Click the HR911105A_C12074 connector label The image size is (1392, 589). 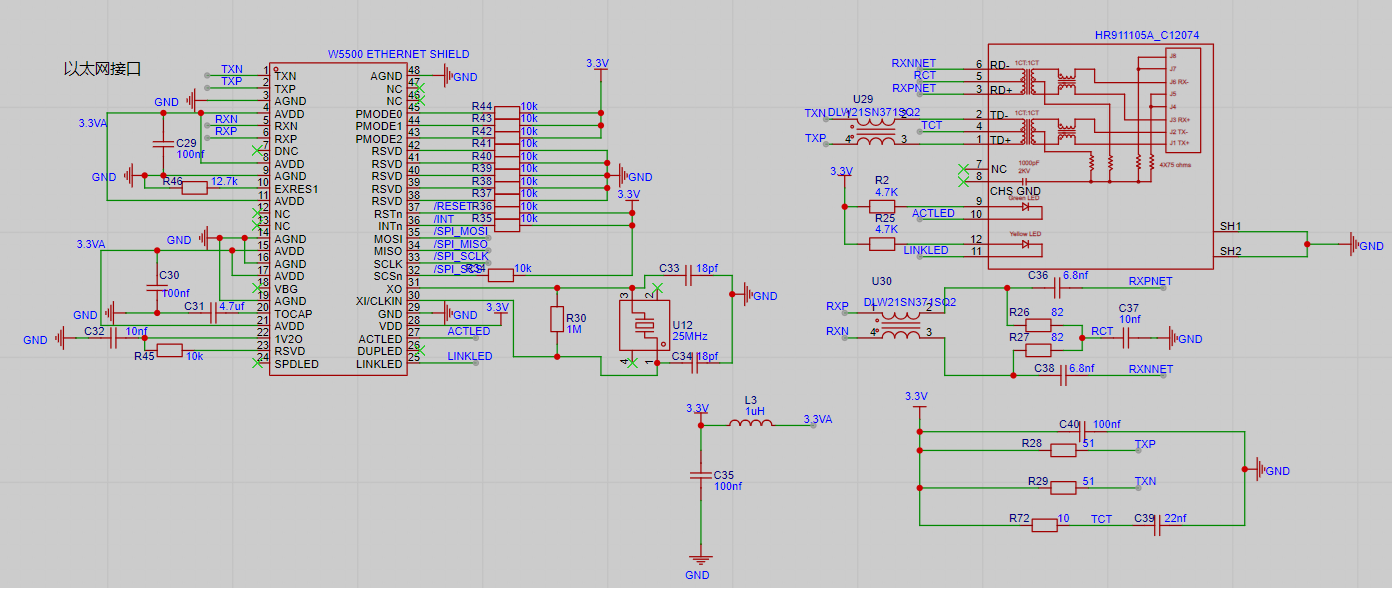pyautogui.click(x=1146, y=35)
